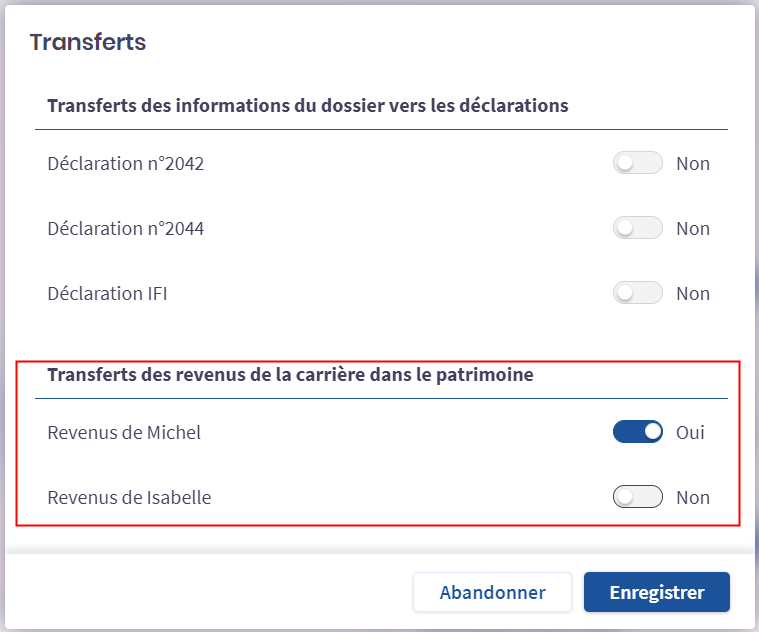Image resolution: width=759 pixels, height=632 pixels.
Task: Enable the Déclaration n°2042 toggle switch
Action: pos(637,164)
